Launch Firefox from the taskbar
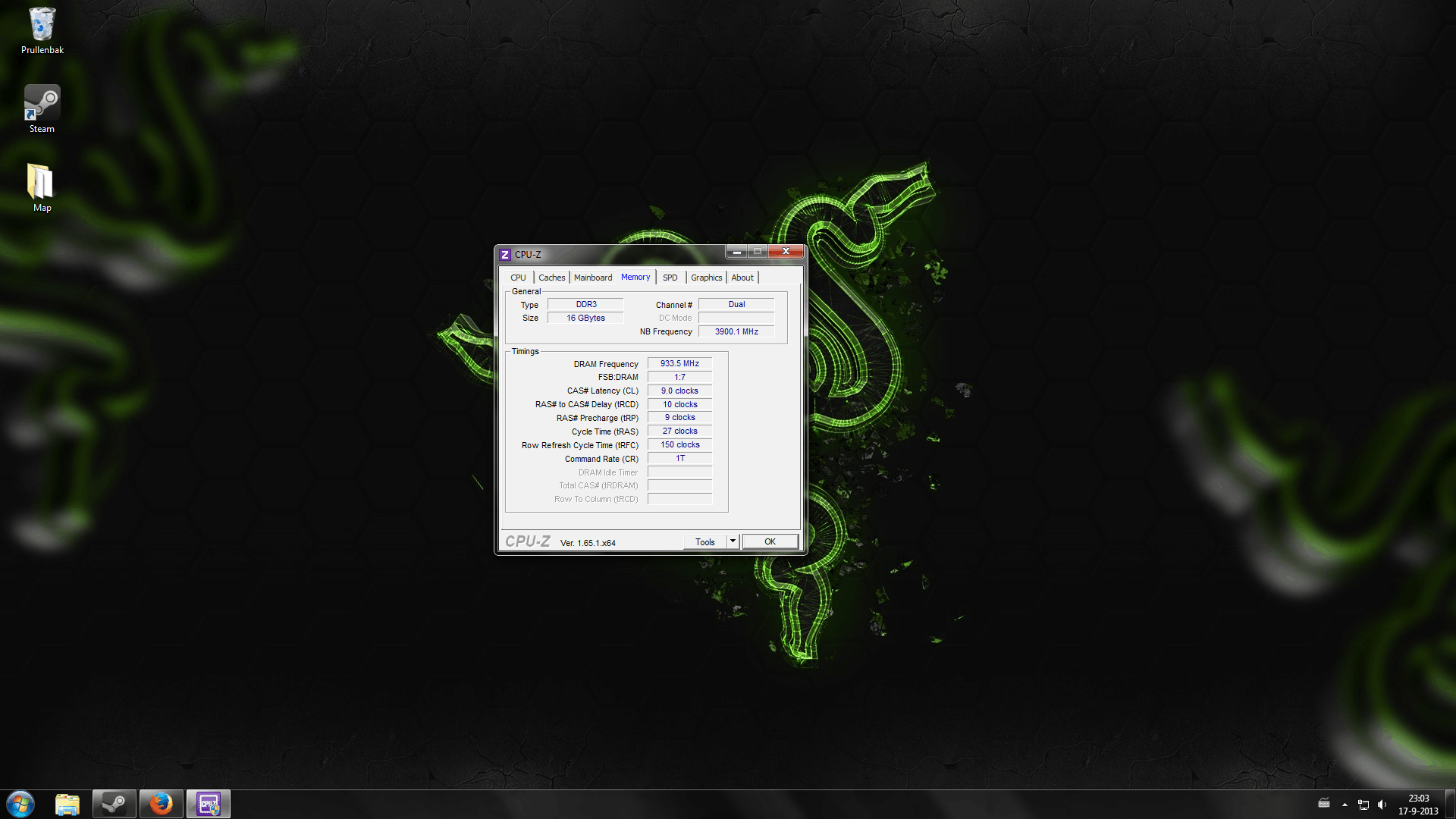 point(161,804)
